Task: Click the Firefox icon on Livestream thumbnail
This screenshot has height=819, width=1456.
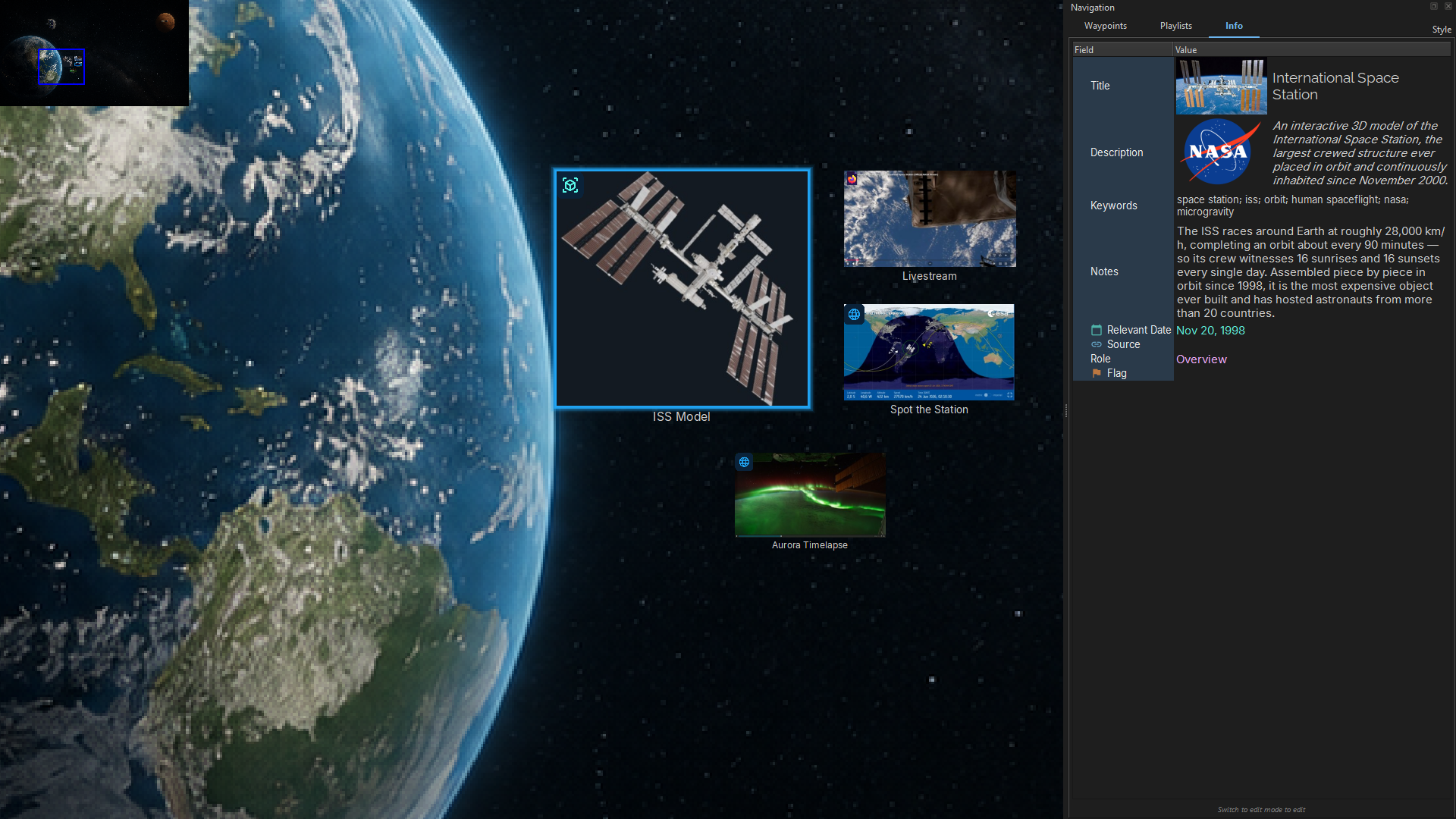Action: pos(852,179)
